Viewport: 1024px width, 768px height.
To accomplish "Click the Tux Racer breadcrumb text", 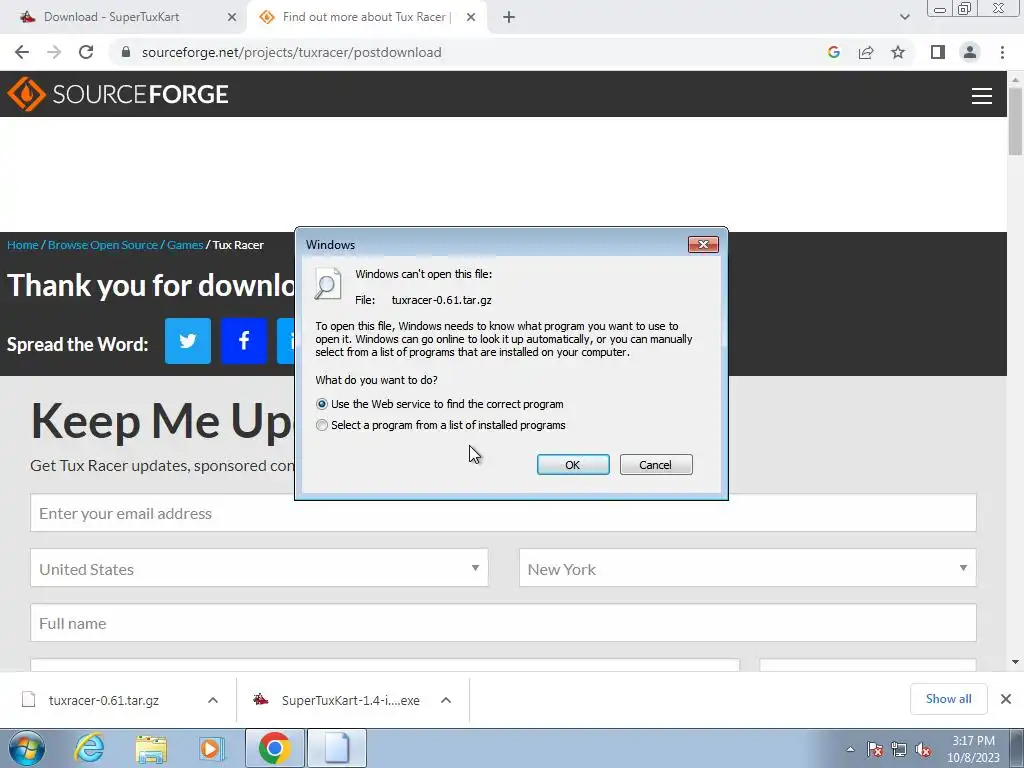I will 238,245.
